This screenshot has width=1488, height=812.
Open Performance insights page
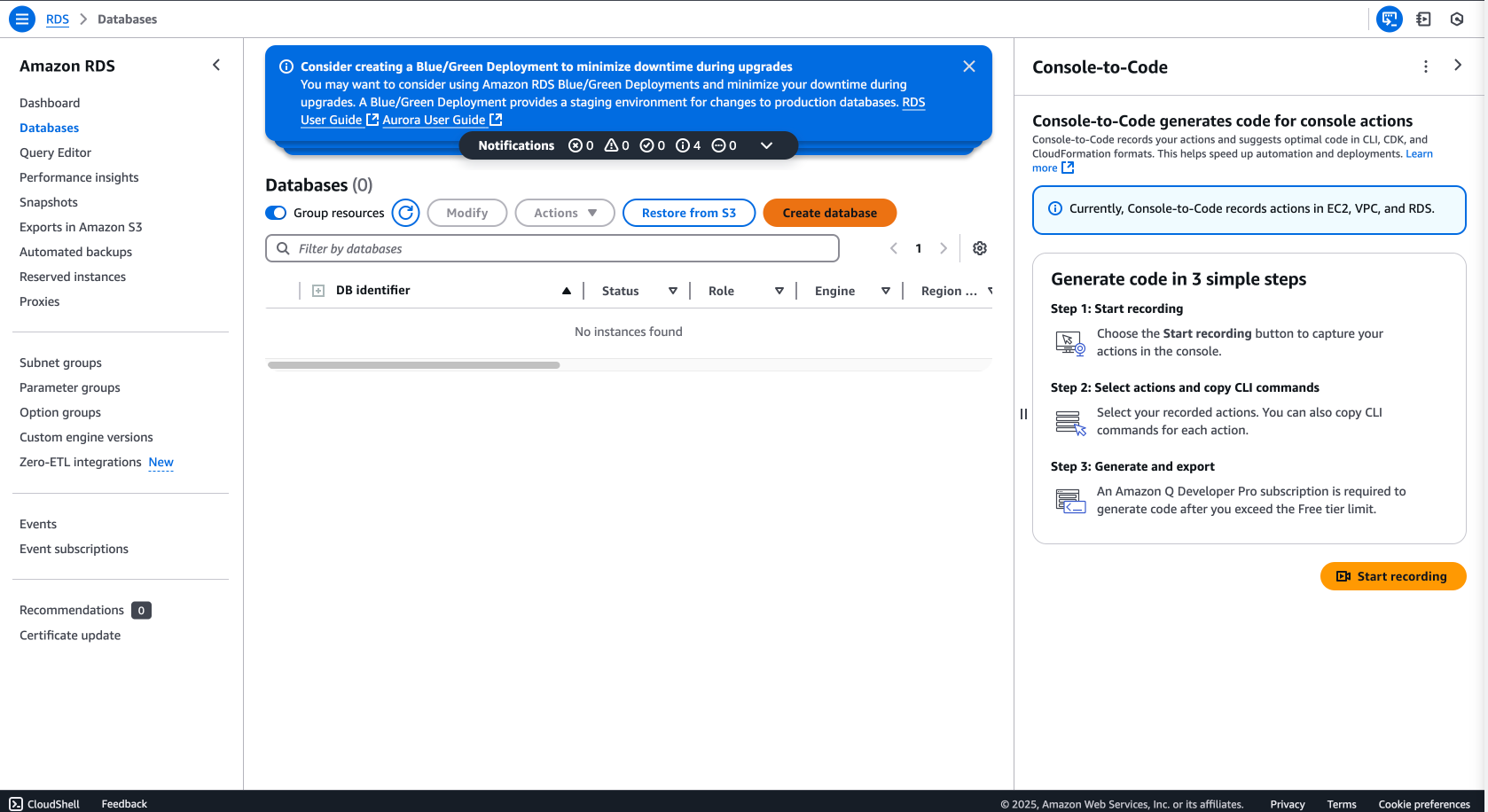coord(79,177)
